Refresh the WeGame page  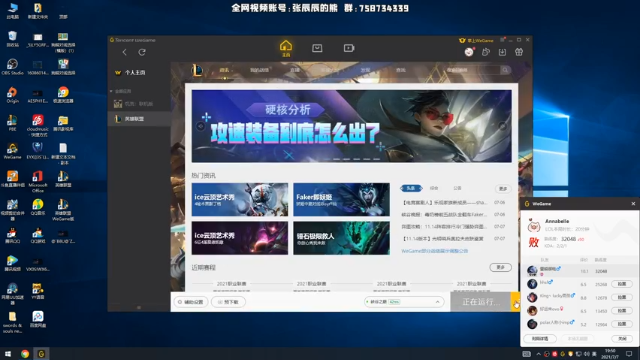(142, 52)
